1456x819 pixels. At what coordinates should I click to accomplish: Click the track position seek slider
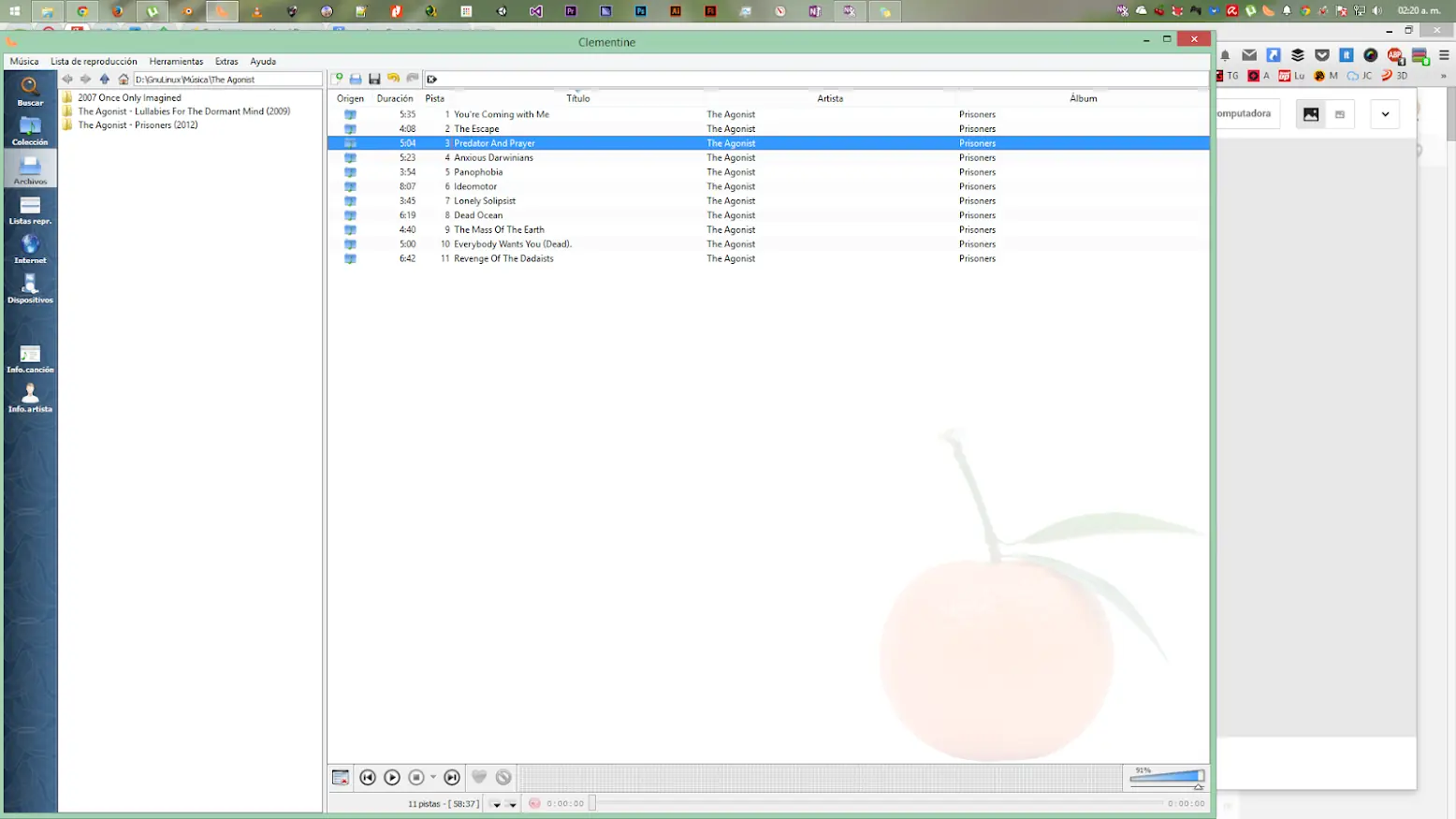click(876, 803)
